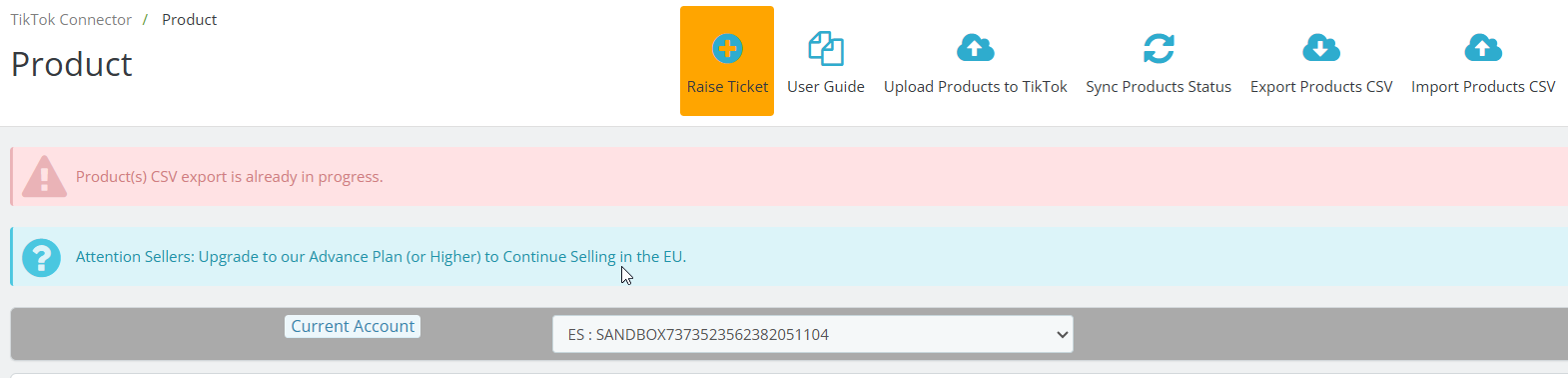
Task: Select the ES : SANDBOX account entry text
Action: pyautogui.click(x=698, y=335)
